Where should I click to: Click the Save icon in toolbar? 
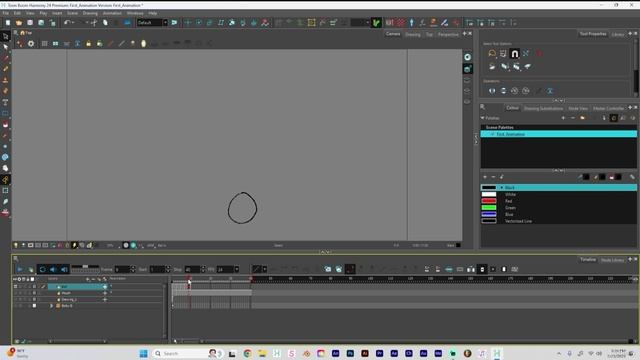point(30,23)
